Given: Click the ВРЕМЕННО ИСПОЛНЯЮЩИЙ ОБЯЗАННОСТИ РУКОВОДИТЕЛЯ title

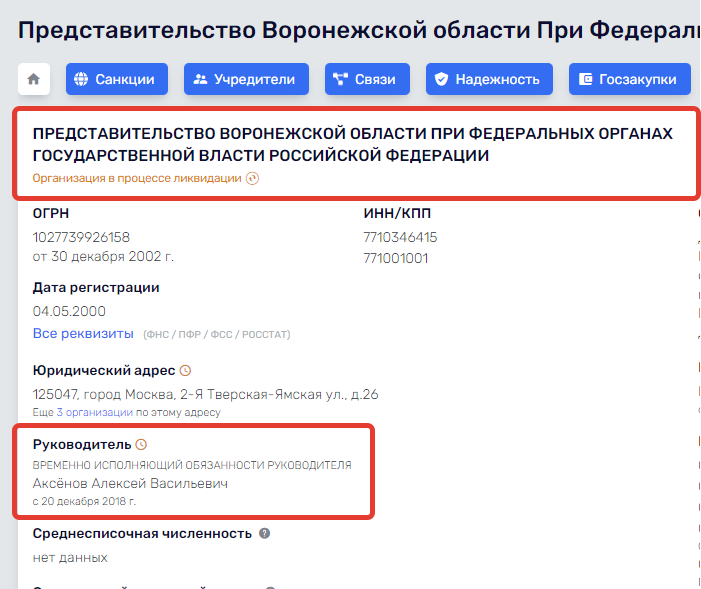Looking at the screenshot, I should pos(192,465).
